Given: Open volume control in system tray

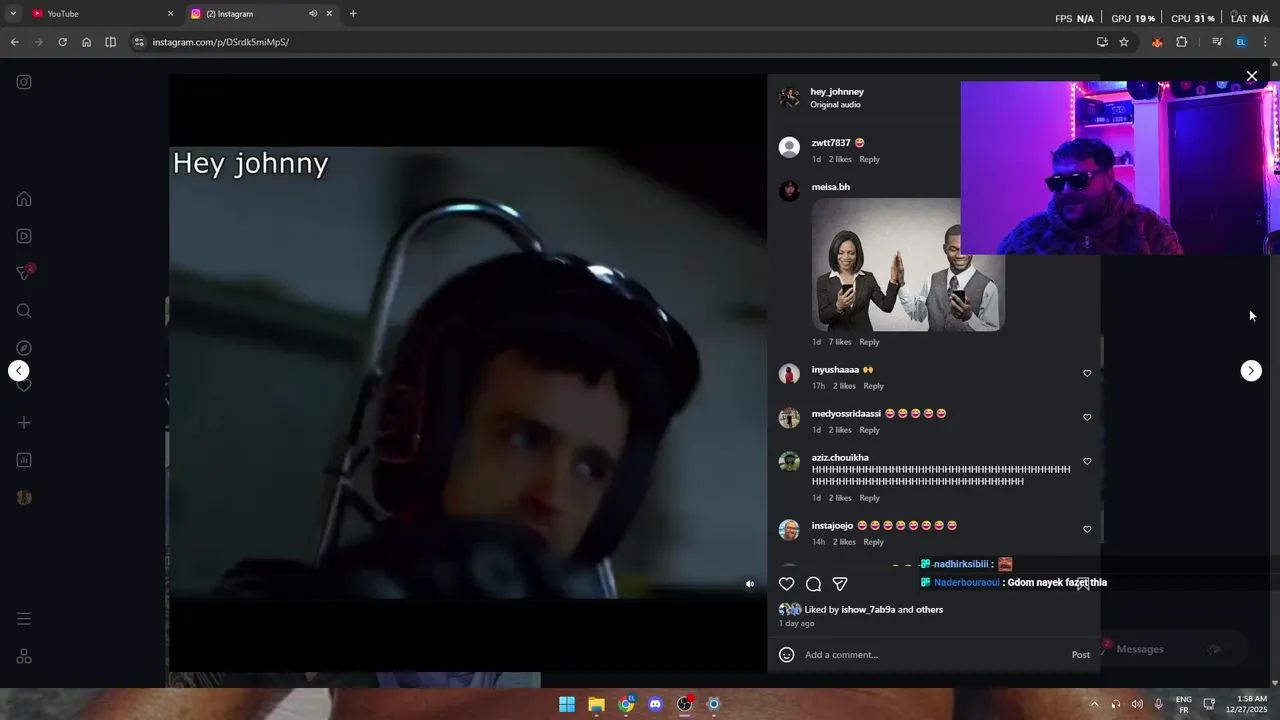Looking at the screenshot, I should pos(1137,704).
